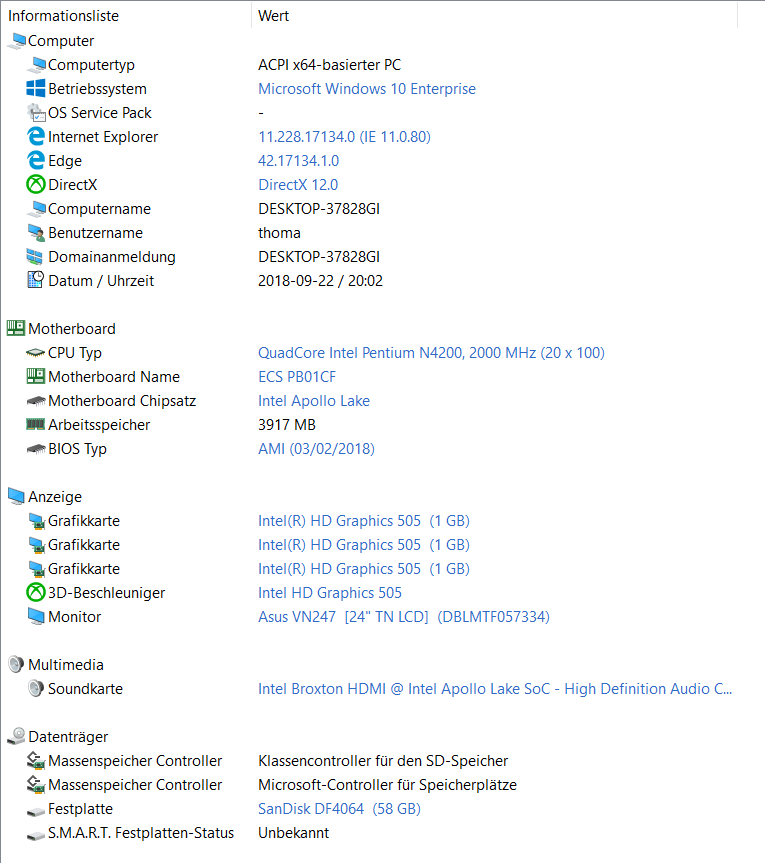Click the Soundkarte speaker icon
This screenshot has width=765, height=863.
(x=36, y=689)
